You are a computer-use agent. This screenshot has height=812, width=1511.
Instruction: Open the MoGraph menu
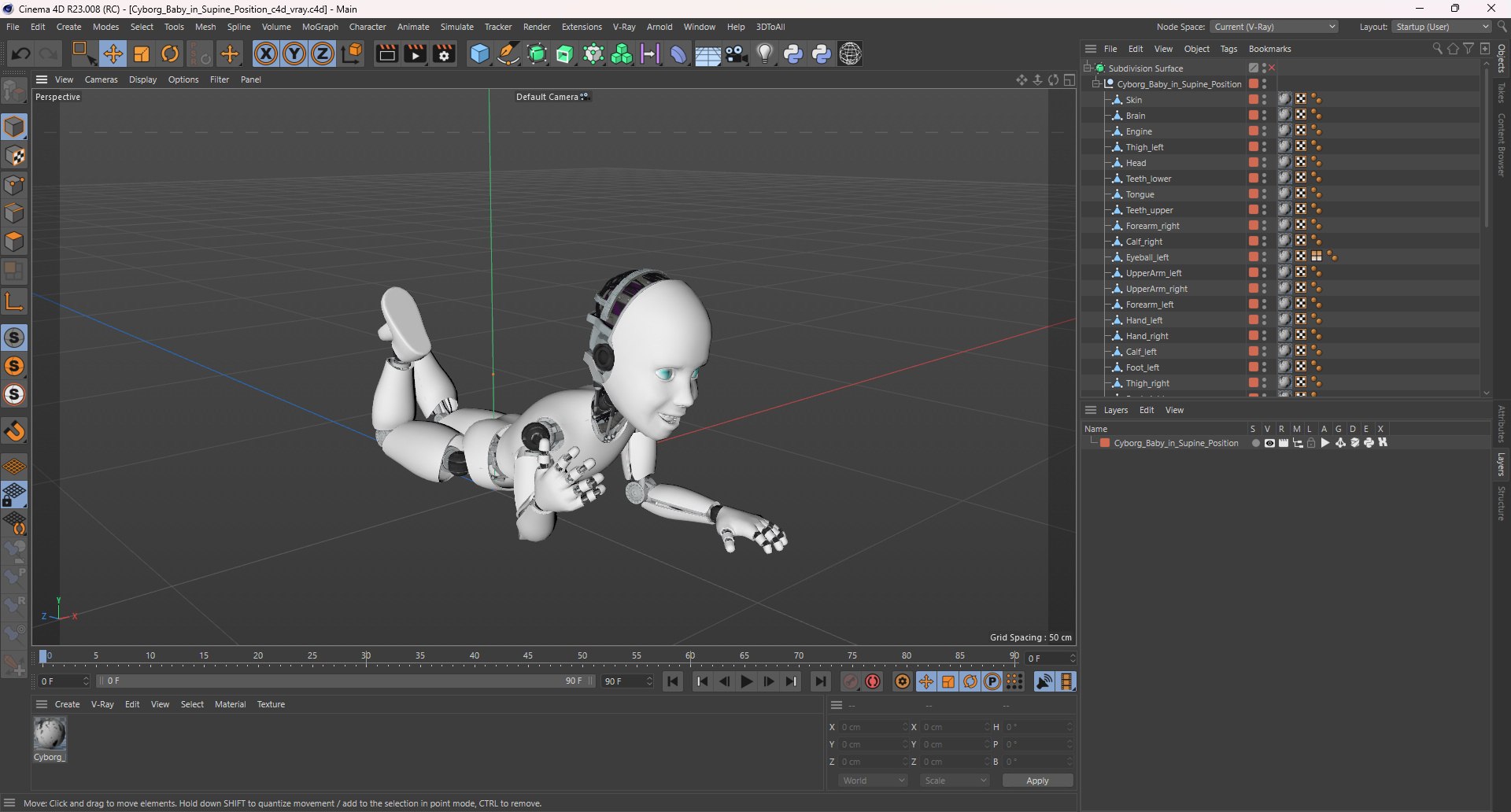tap(320, 27)
